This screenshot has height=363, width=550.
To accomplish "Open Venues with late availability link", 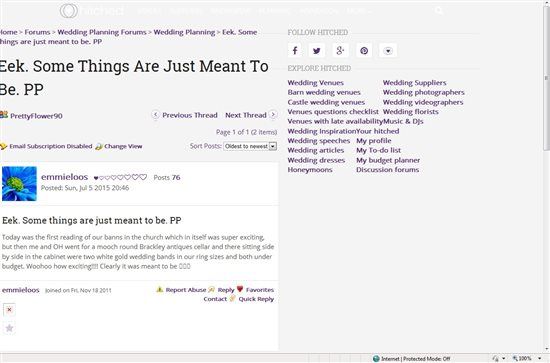I will (x=335, y=121).
